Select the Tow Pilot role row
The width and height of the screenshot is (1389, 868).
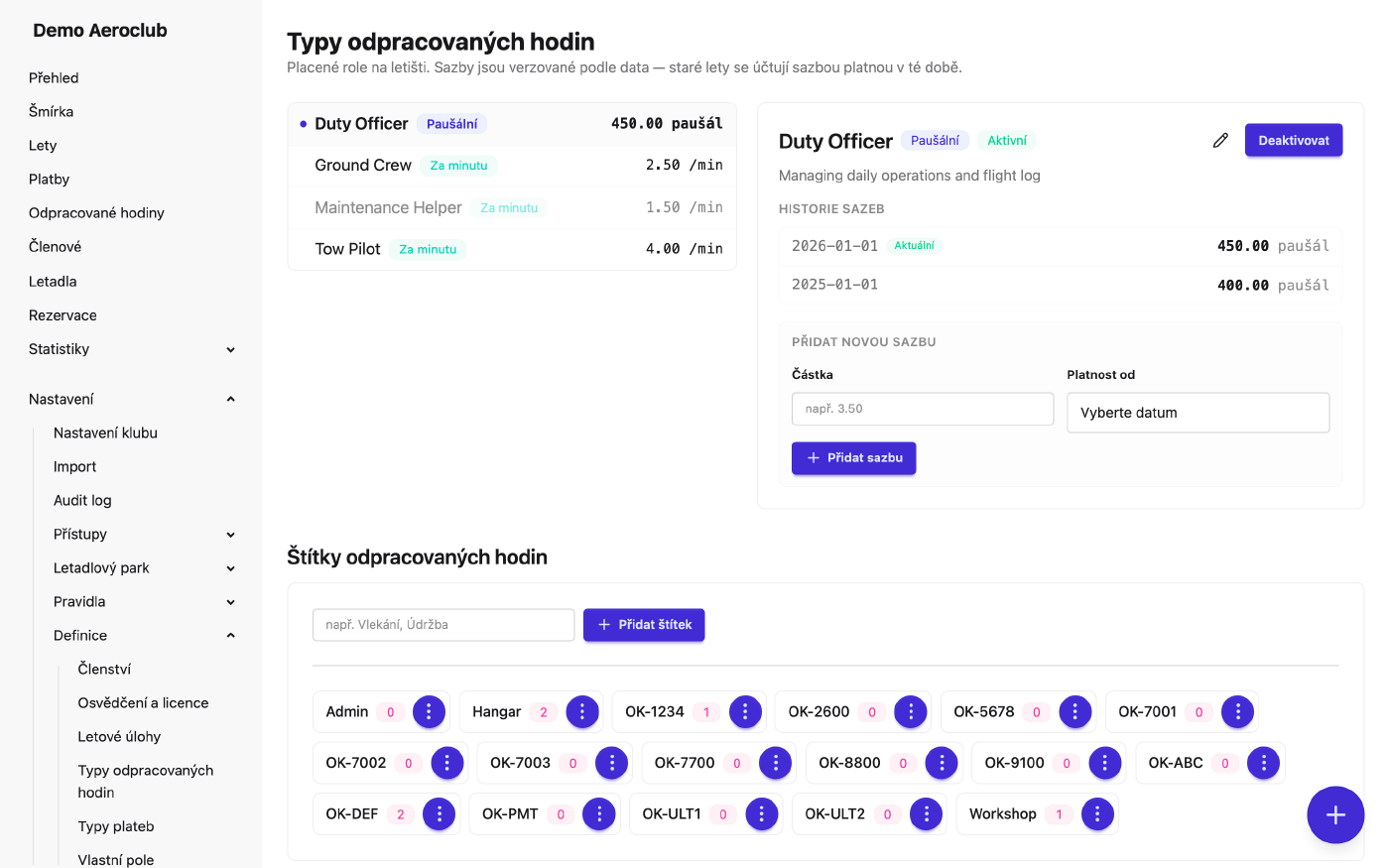coord(512,249)
